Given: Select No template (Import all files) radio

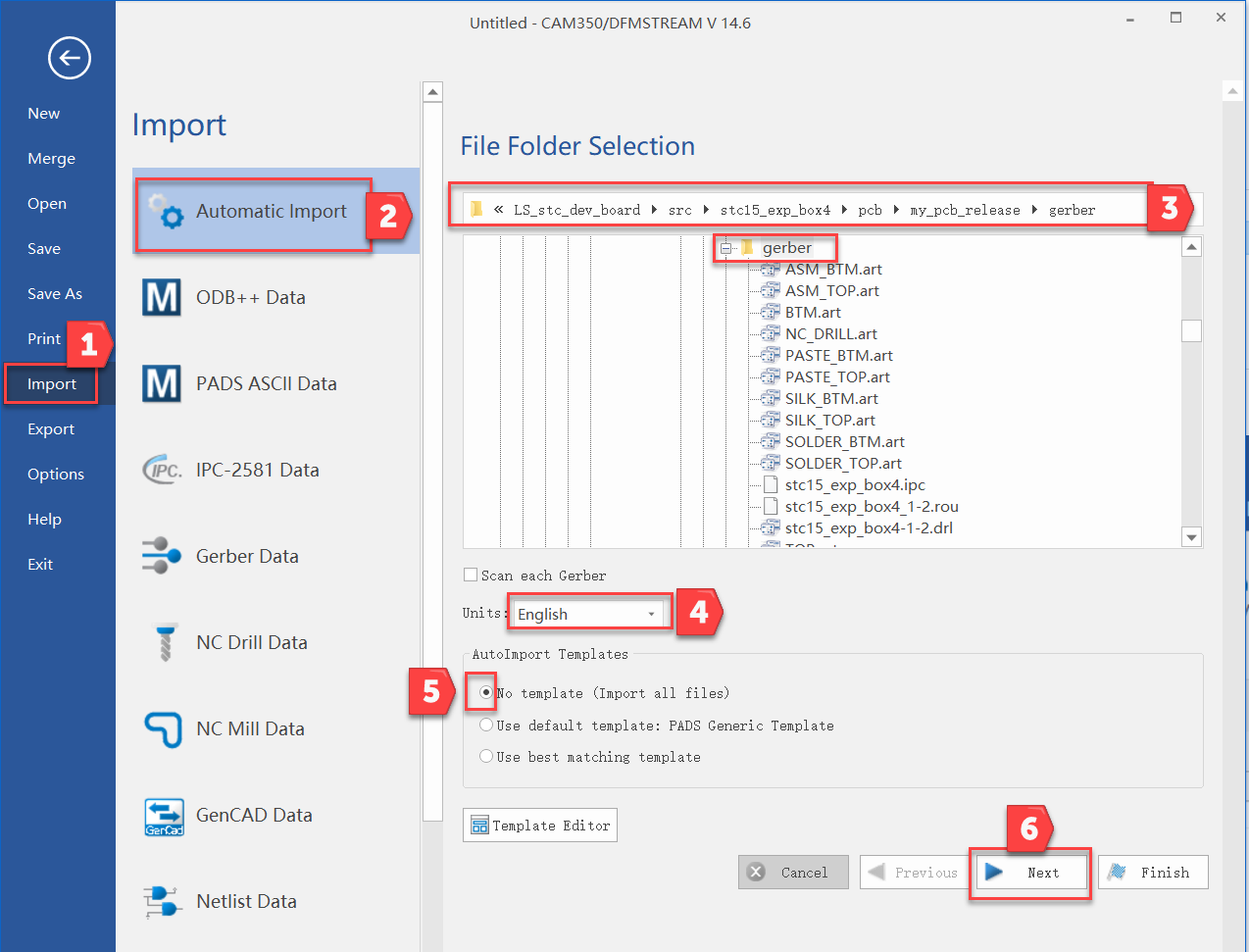Looking at the screenshot, I should point(485,692).
